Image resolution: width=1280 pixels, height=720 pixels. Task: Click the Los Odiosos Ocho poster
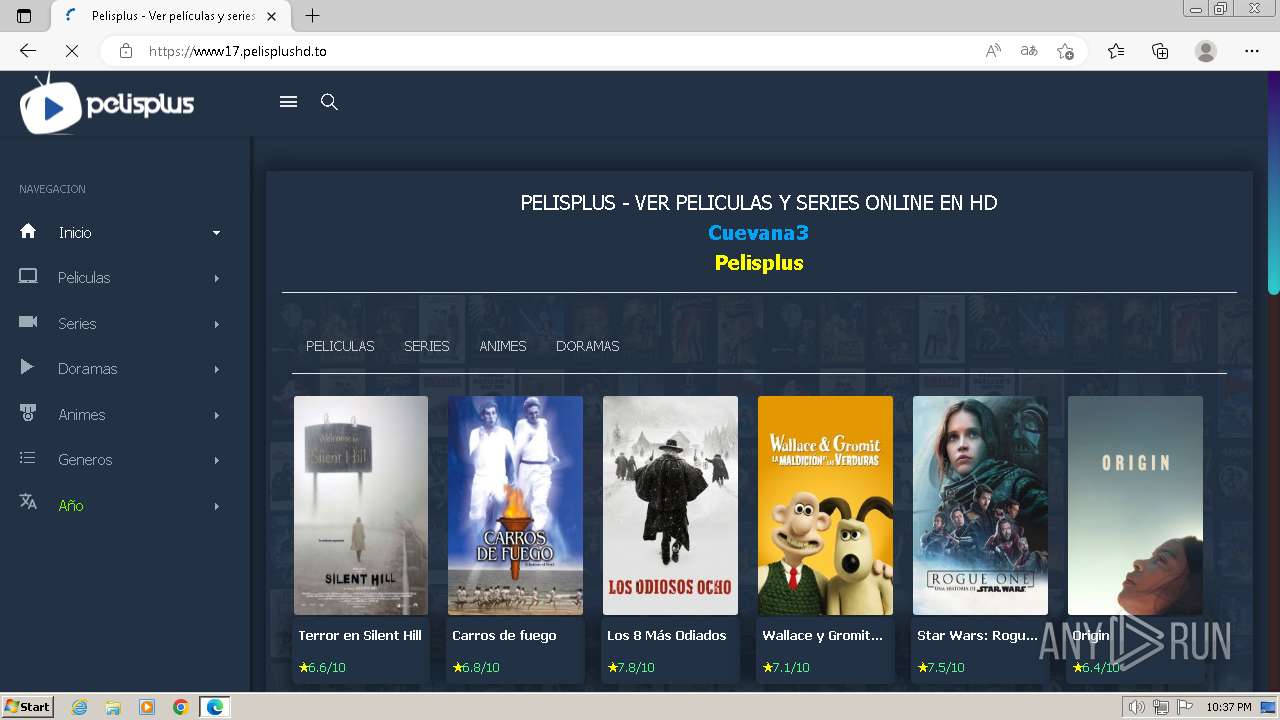670,505
